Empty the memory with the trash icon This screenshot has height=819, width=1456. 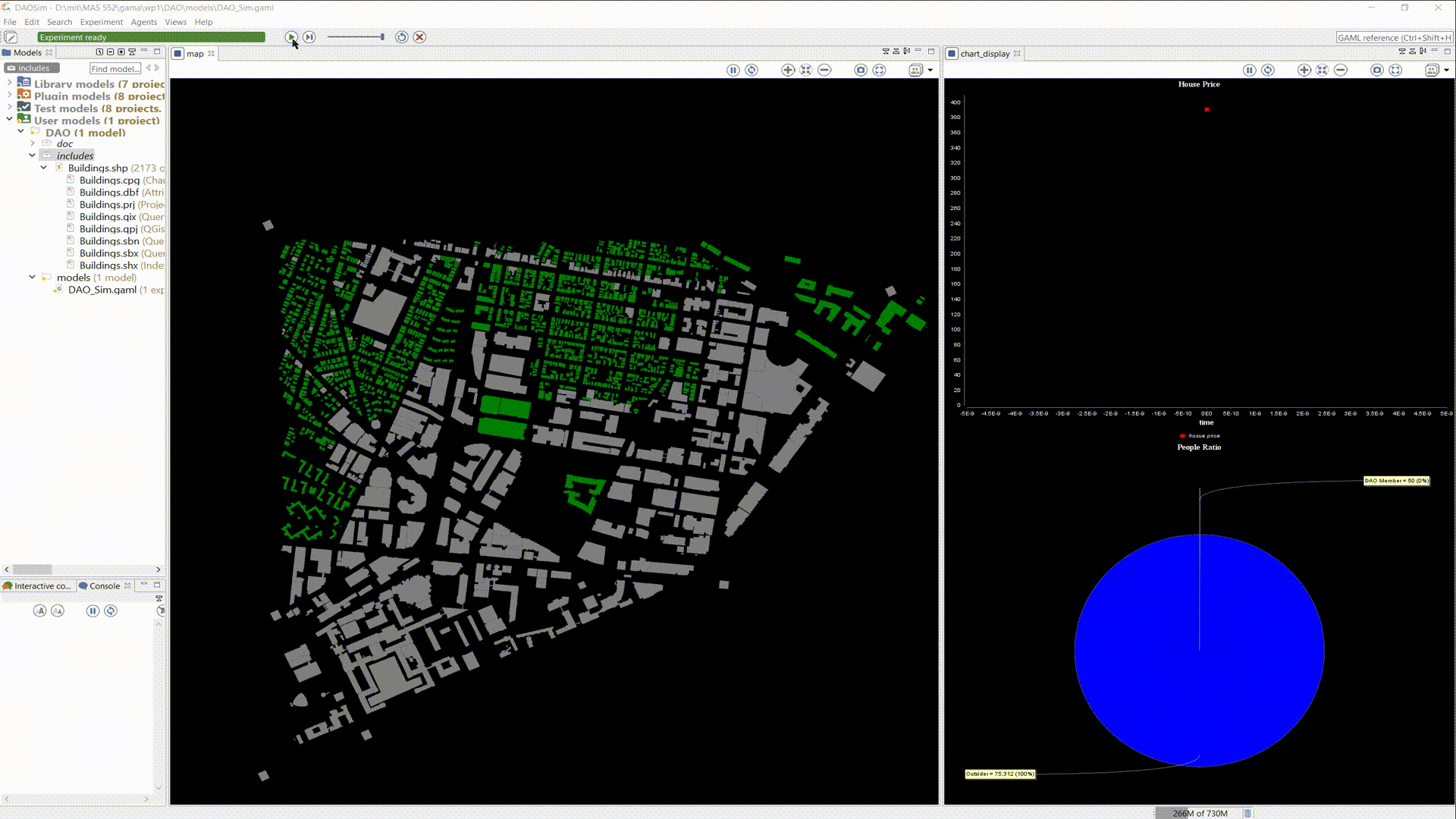pyautogui.click(x=1247, y=813)
